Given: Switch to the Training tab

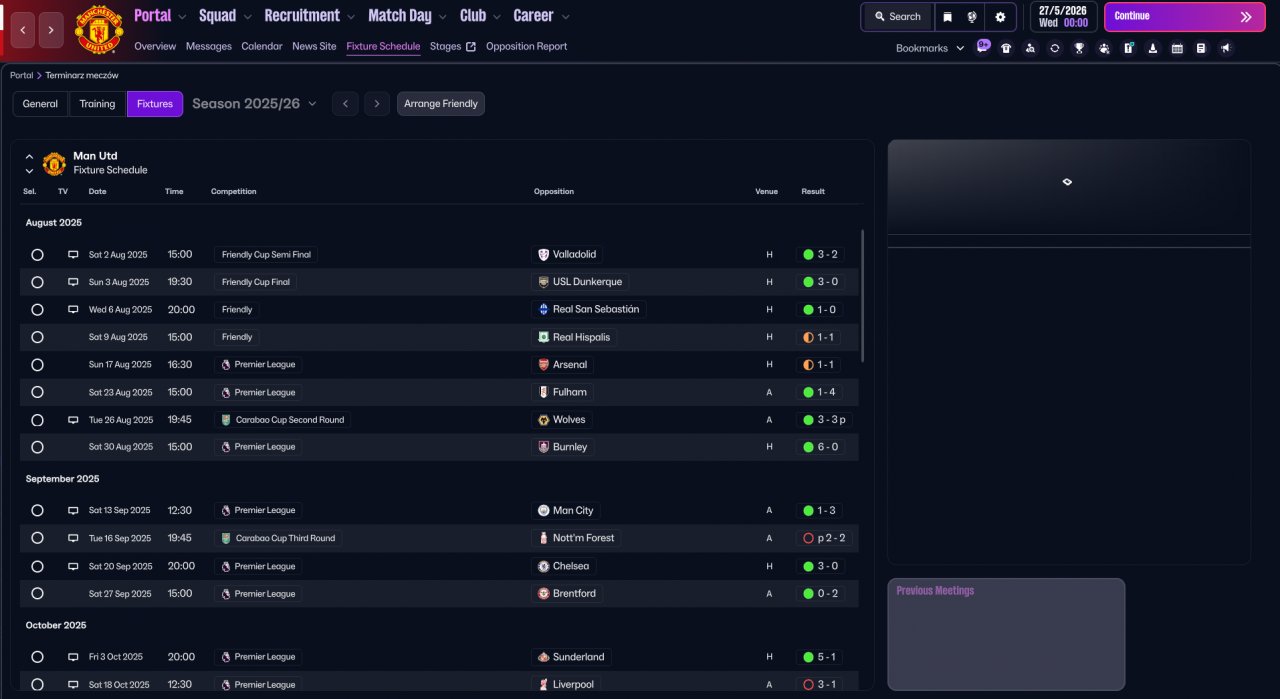Looking at the screenshot, I should (98, 104).
